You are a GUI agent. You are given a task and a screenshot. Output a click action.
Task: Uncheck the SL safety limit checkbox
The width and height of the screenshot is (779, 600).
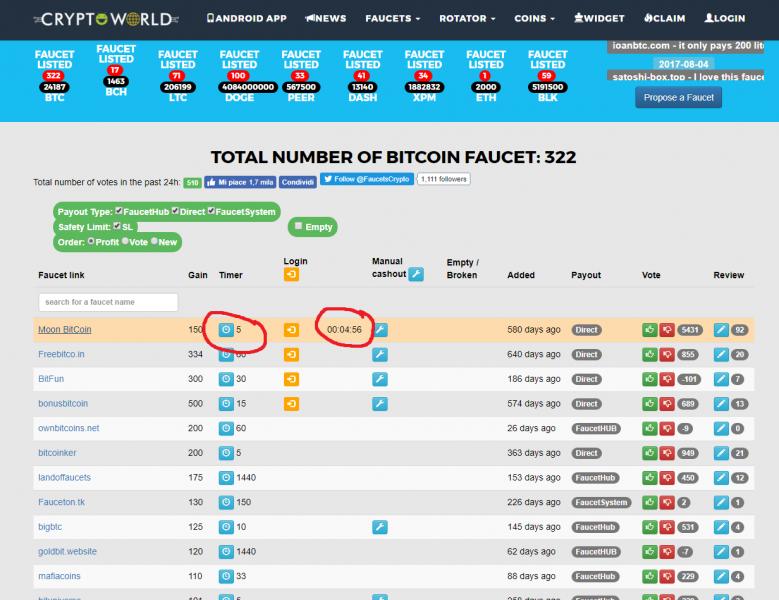117,227
